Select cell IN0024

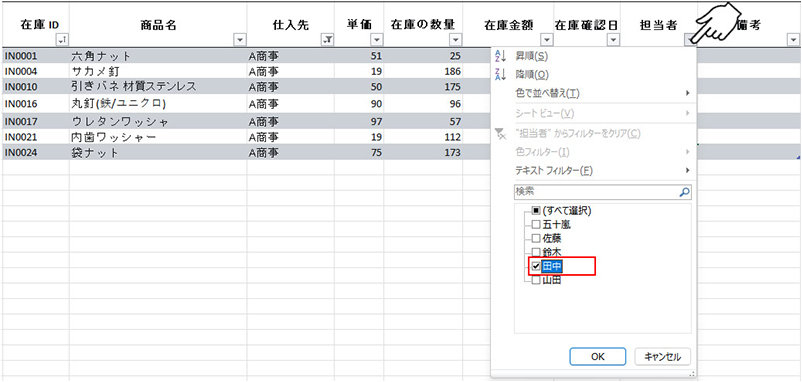coord(36,152)
